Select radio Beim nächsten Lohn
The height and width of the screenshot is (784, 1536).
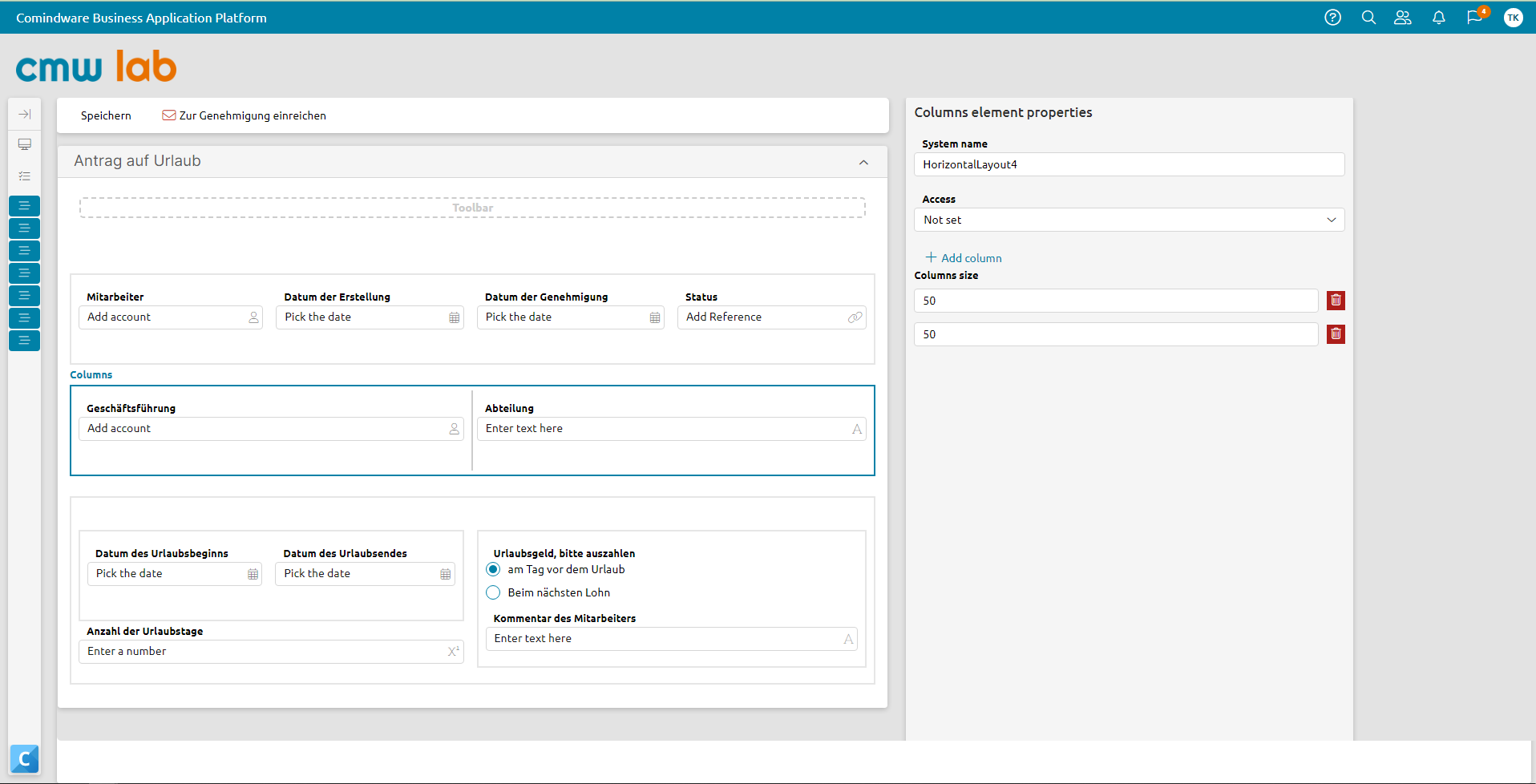click(493, 592)
